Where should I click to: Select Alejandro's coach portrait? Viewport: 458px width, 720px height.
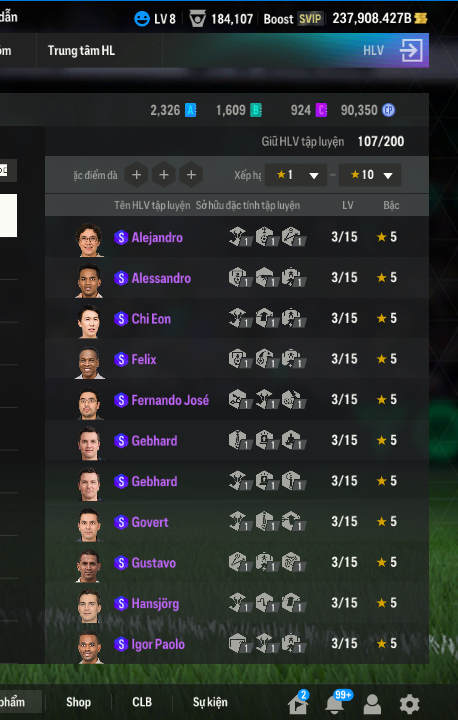[89, 240]
